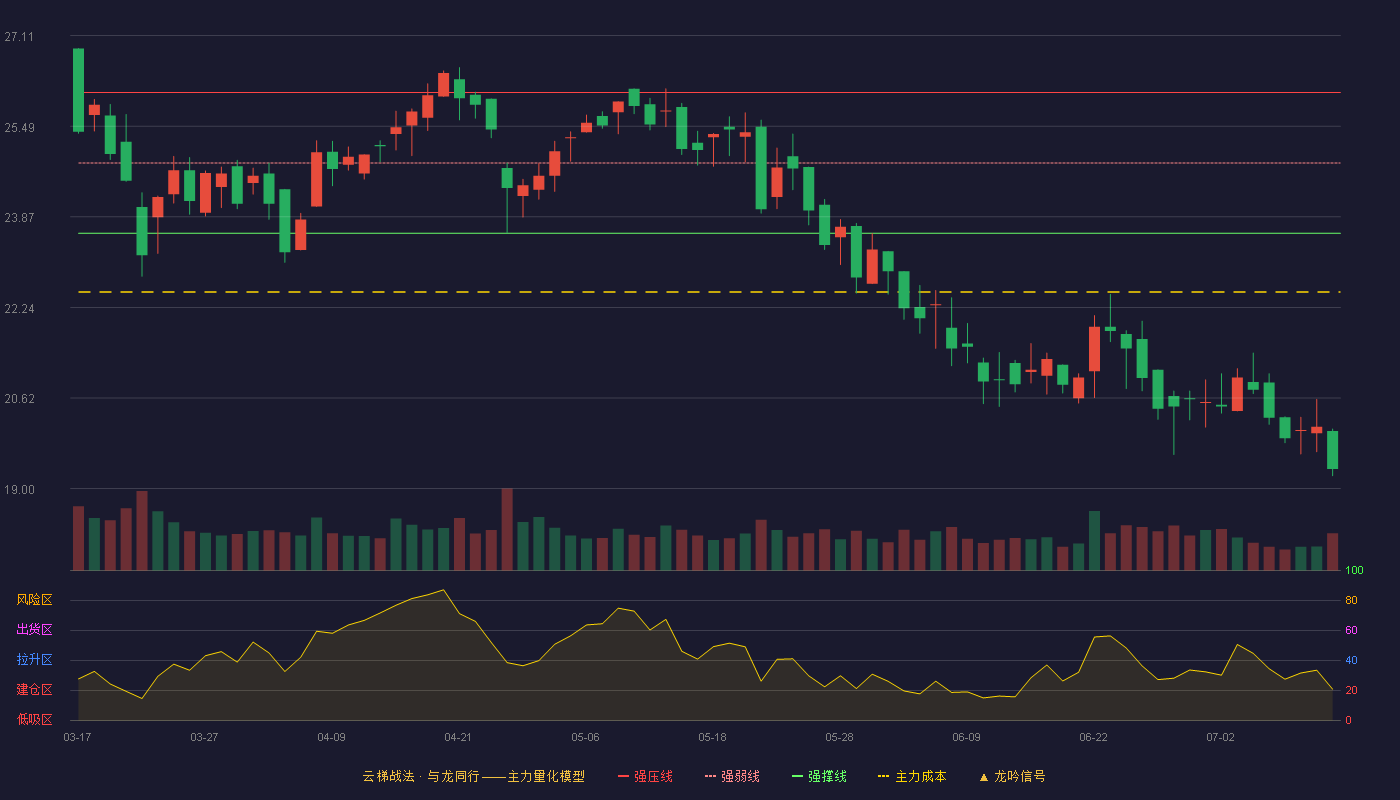
Task: Toggle the 强弱线 legend entry
Action: pyautogui.click(x=732, y=776)
